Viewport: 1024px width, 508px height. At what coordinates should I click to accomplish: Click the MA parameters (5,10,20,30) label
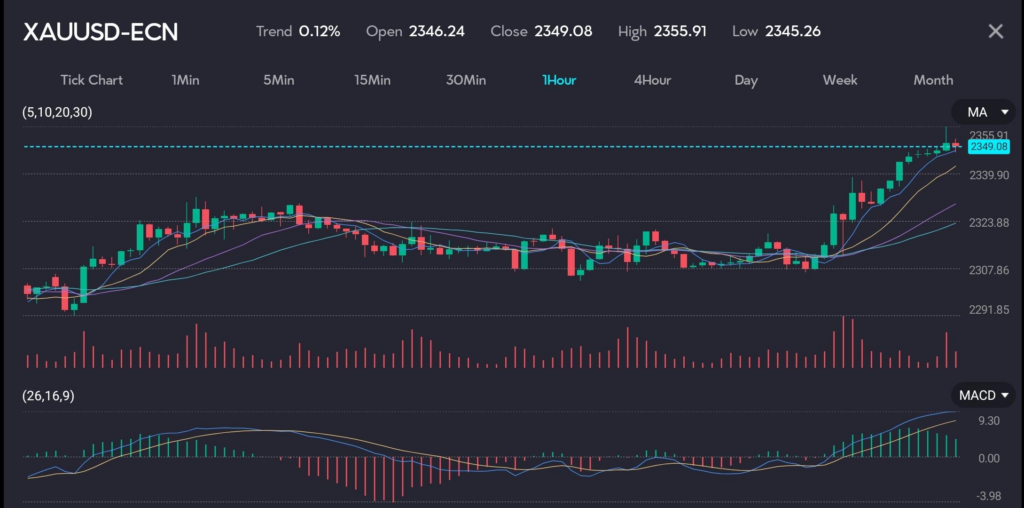click(x=57, y=112)
